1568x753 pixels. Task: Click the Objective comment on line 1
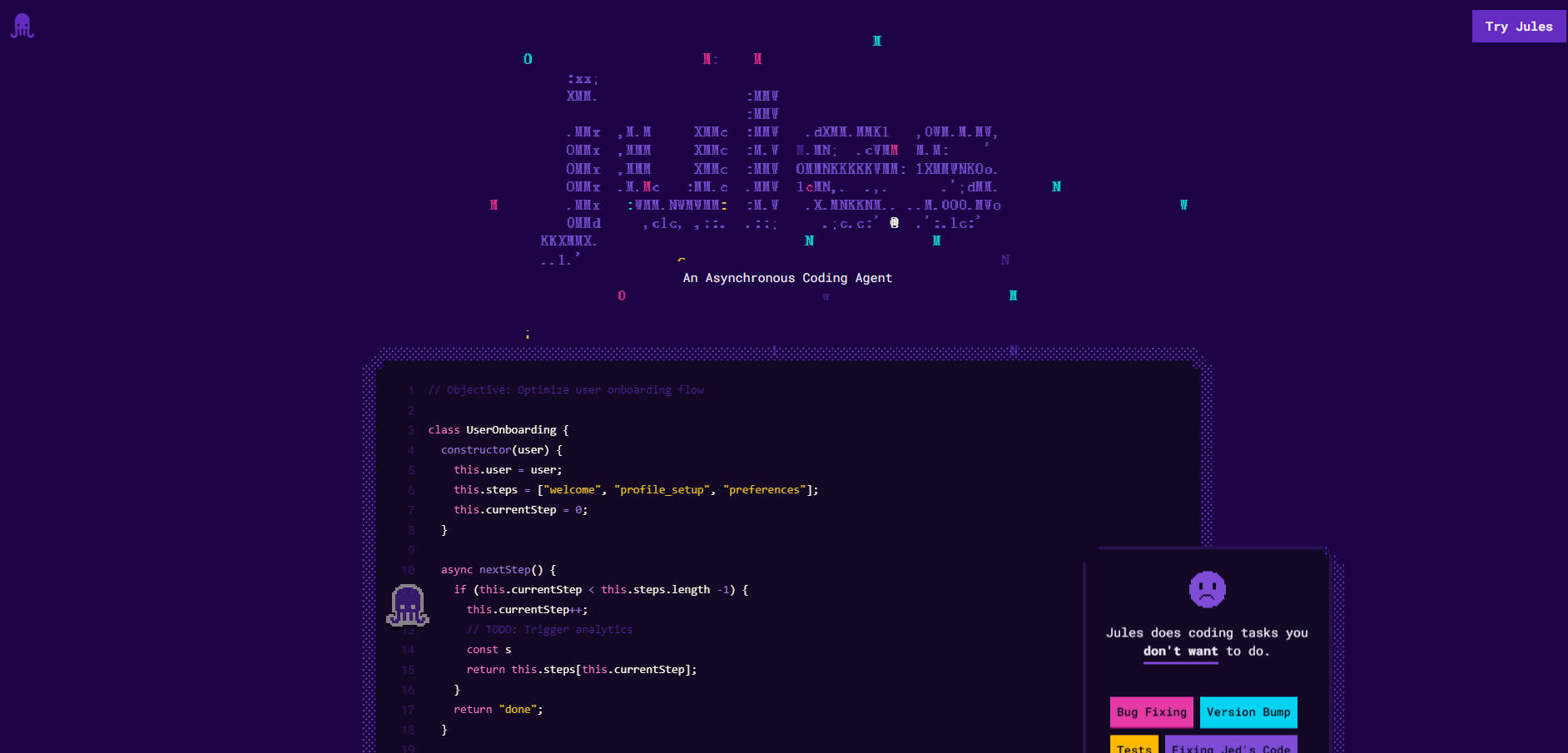pos(566,390)
